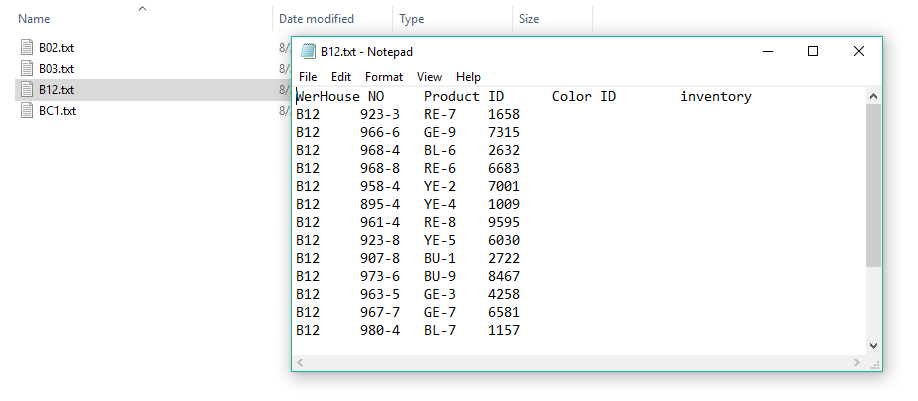Screen dimensions: 918x401
Task: Place cursor on value 7315
Action: click(504, 132)
